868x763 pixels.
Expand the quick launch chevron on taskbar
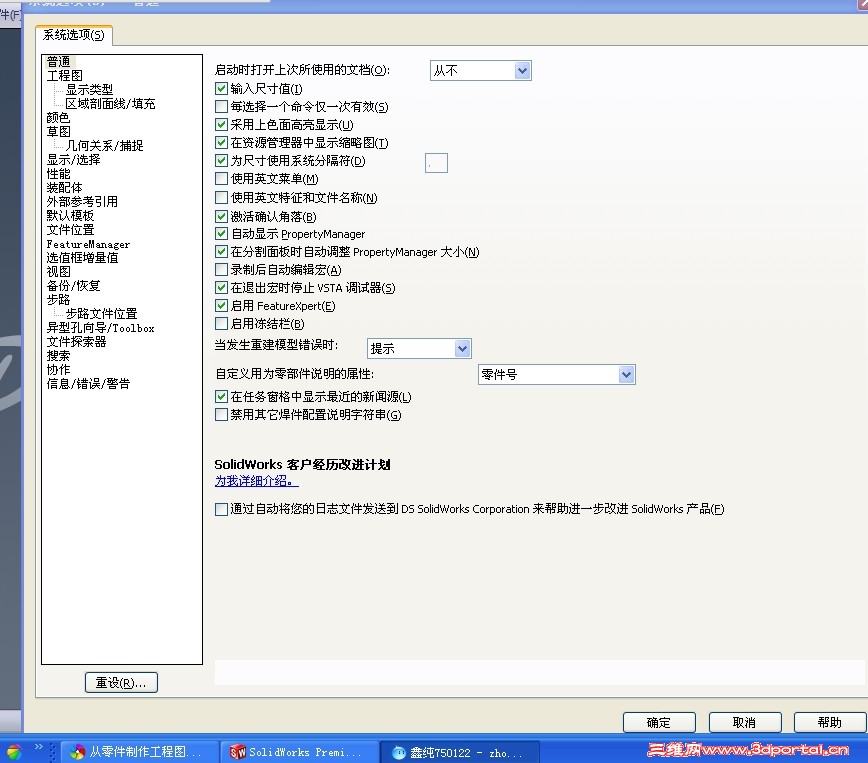tap(39, 746)
